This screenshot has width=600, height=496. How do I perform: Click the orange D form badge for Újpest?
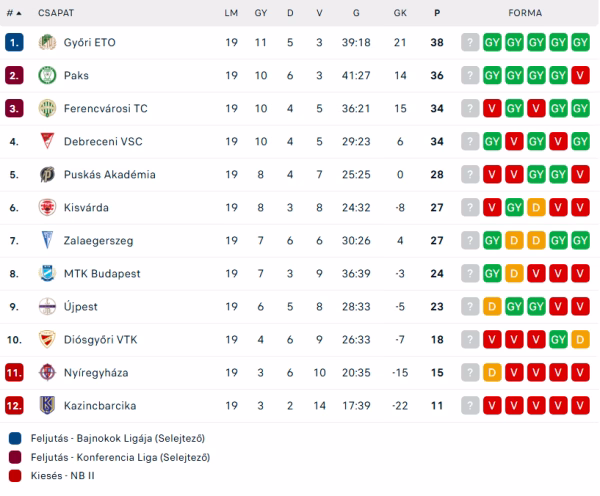[492, 306]
